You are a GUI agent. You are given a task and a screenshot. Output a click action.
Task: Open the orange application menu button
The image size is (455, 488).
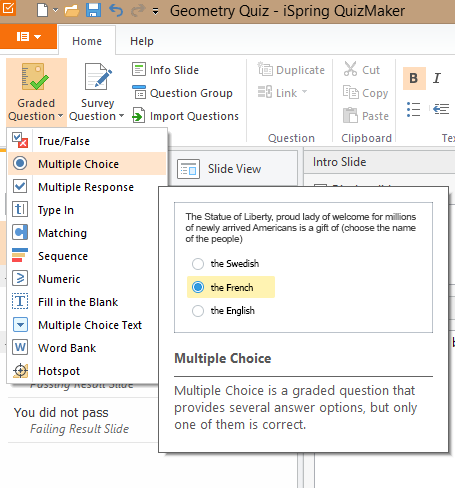(28, 36)
